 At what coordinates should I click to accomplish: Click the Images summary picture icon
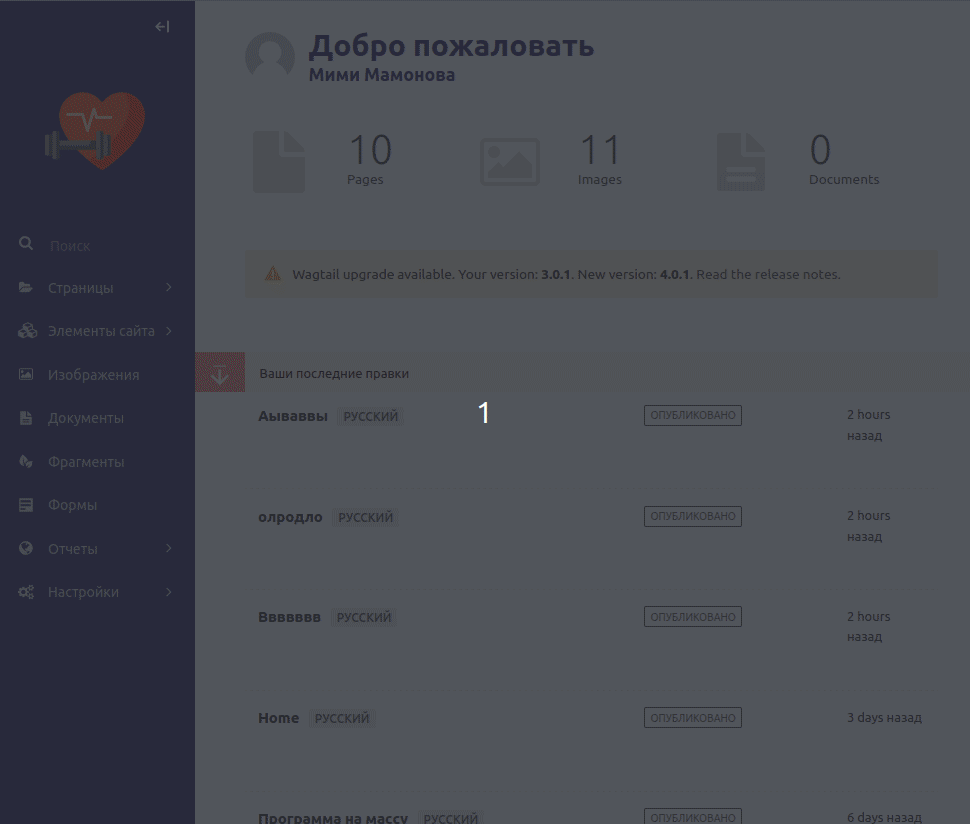(x=510, y=161)
